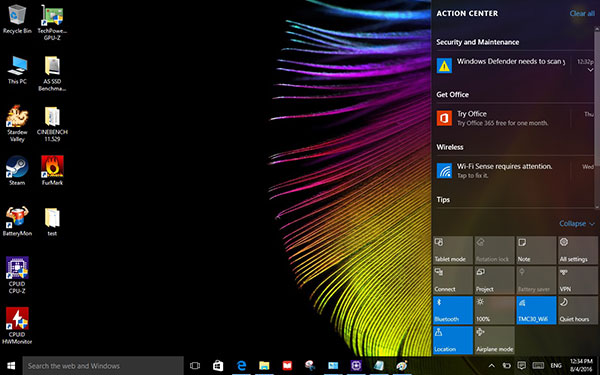600x375 pixels.
Task: Clear all notifications in Action Center
Action: click(x=582, y=13)
